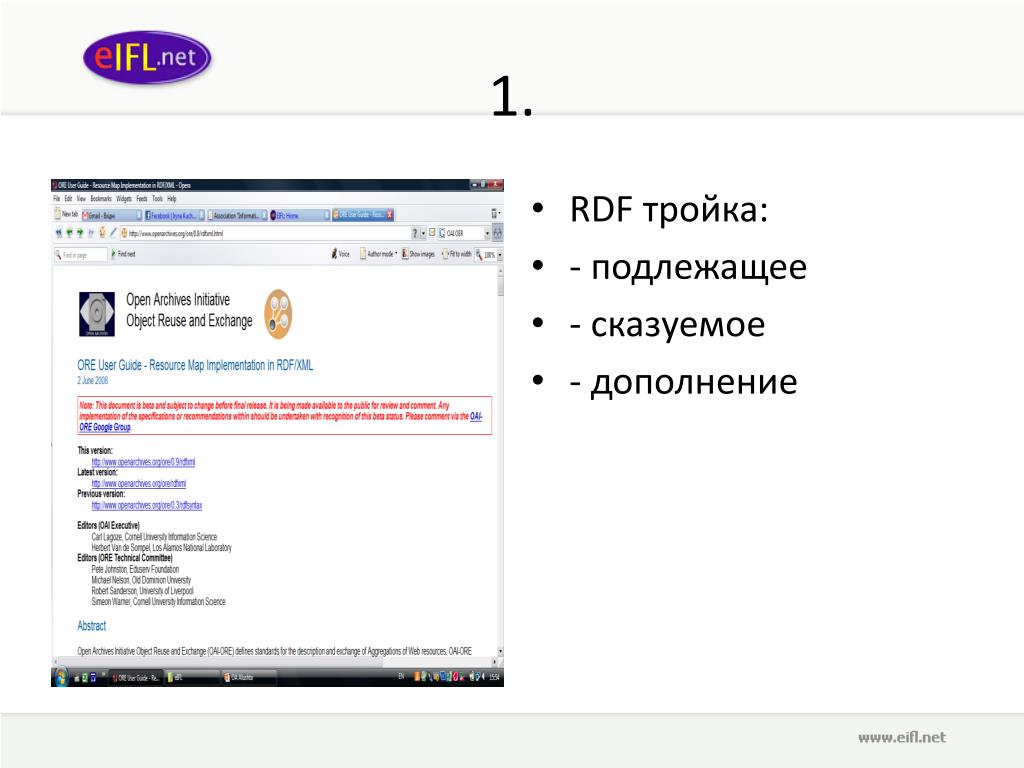Open the Previous version rdfsyntax link
This screenshot has width=1024, height=768.
[x=147, y=505]
